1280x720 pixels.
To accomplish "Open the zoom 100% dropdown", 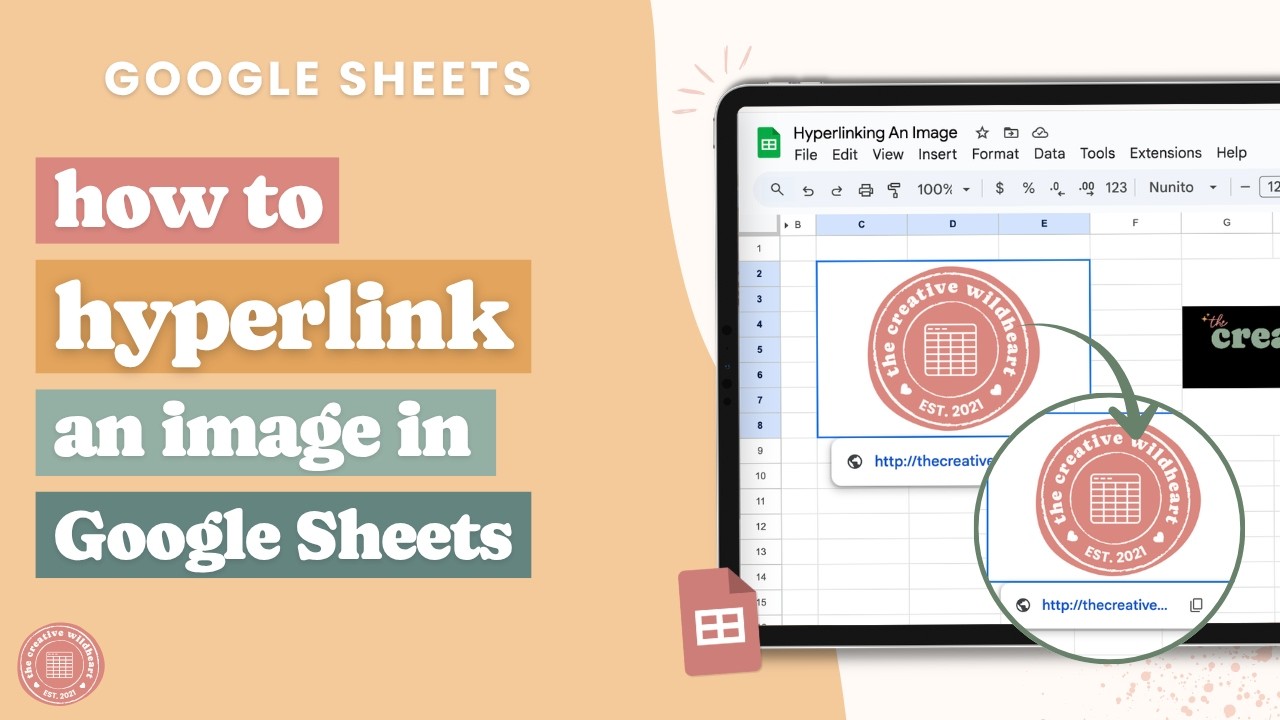I will click(x=944, y=189).
